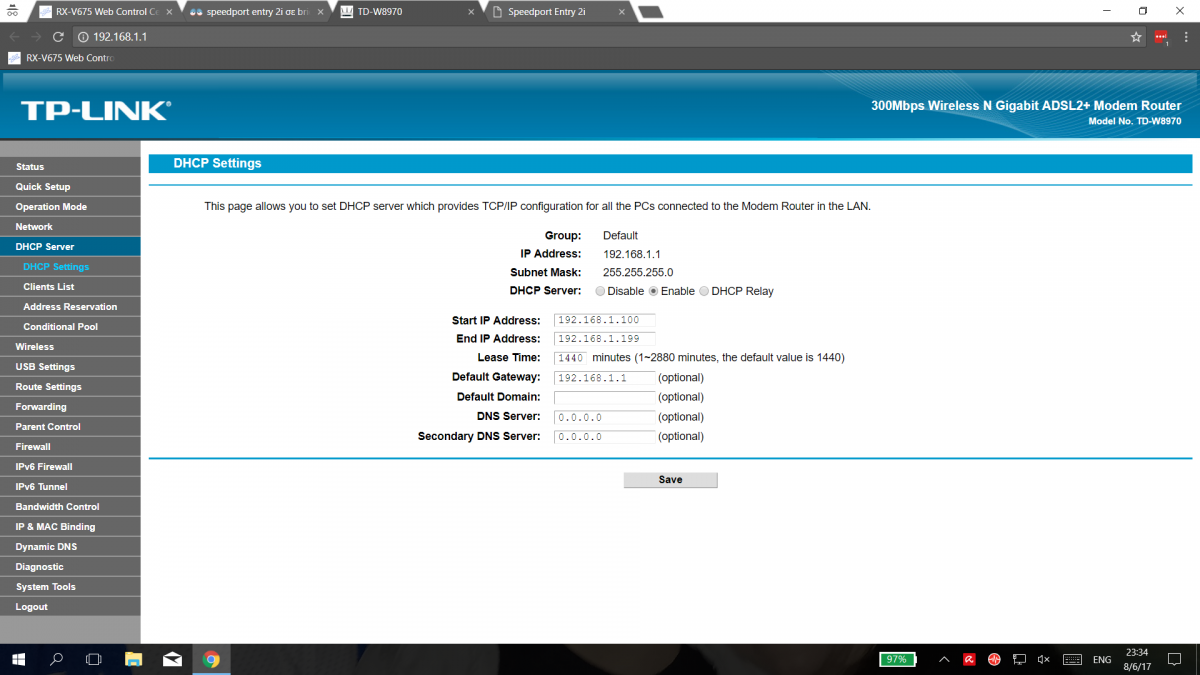The image size is (1200, 675).
Task: Open IP & MAC Binding menu
Action: point(70,527)
